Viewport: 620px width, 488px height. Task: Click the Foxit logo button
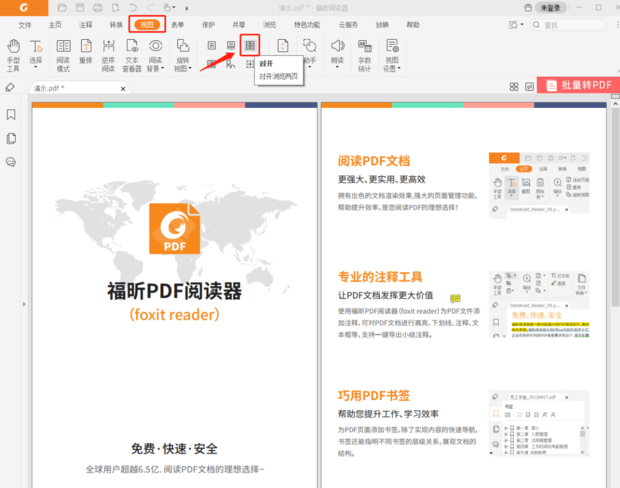(24, 8)
